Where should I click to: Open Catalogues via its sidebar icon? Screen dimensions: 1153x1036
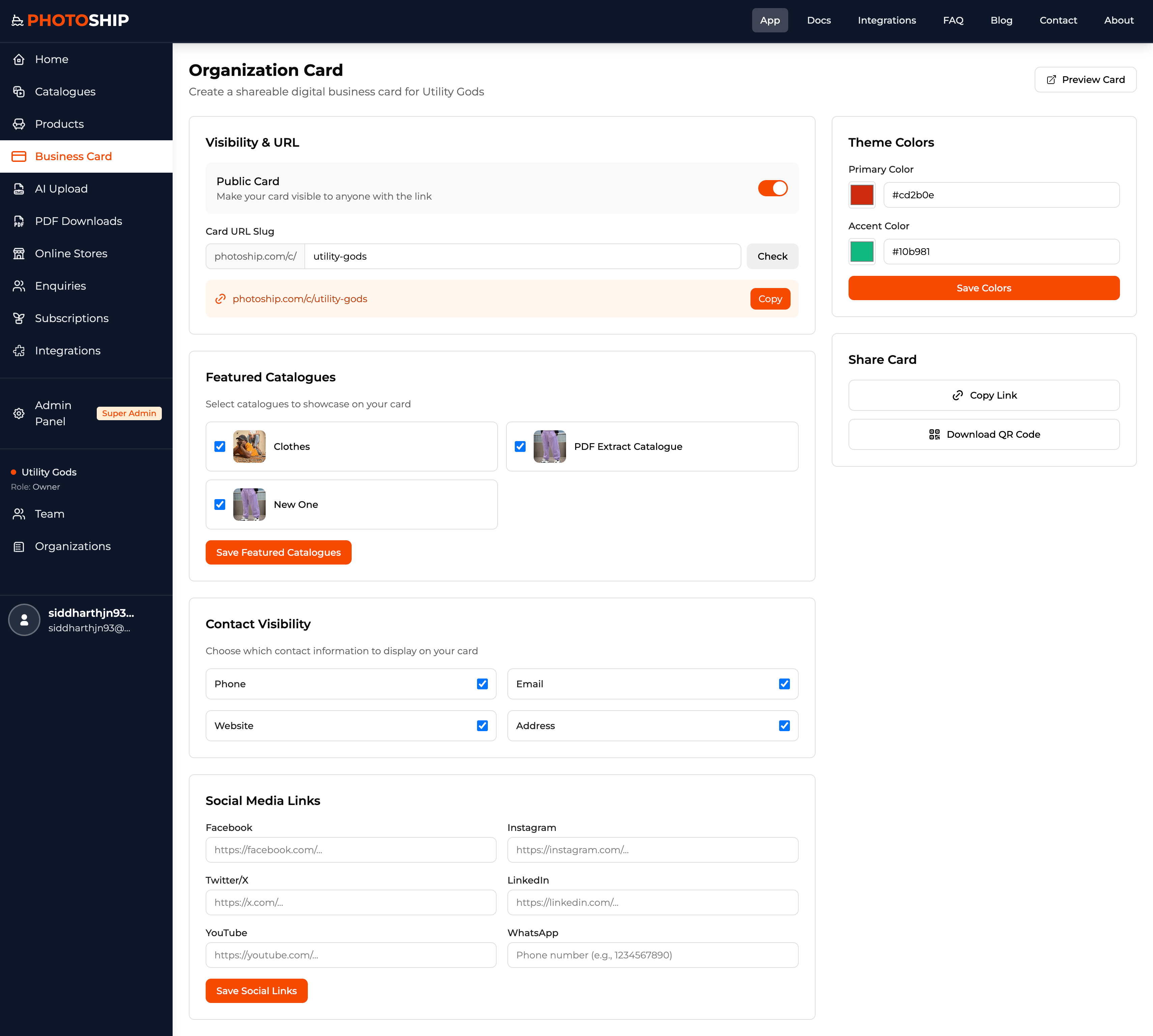(x=19, y=92)
